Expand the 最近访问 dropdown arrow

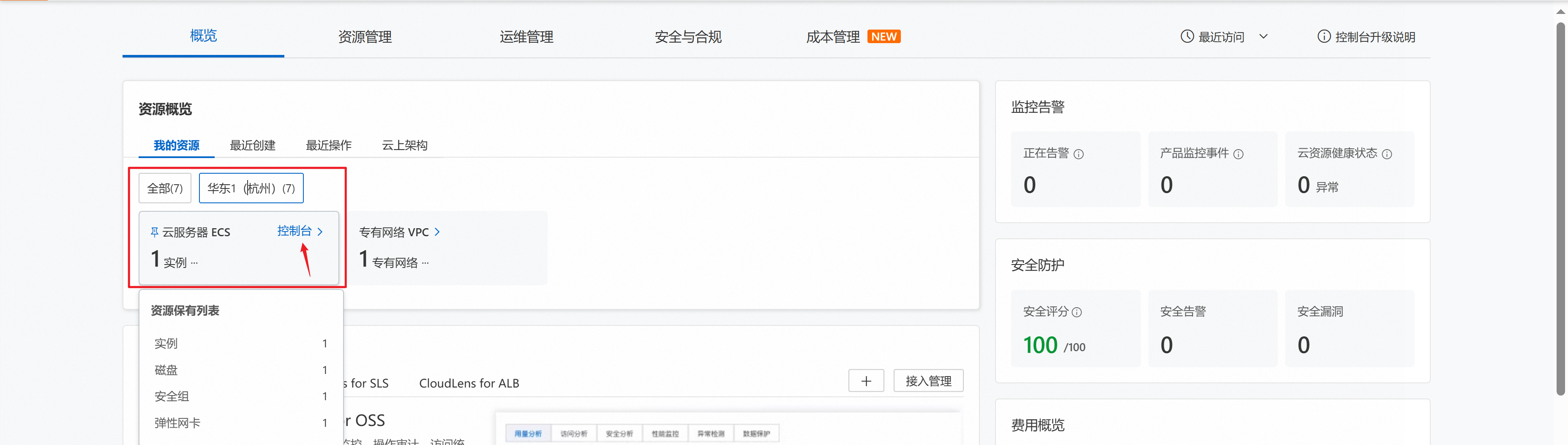click(1263, 36)
